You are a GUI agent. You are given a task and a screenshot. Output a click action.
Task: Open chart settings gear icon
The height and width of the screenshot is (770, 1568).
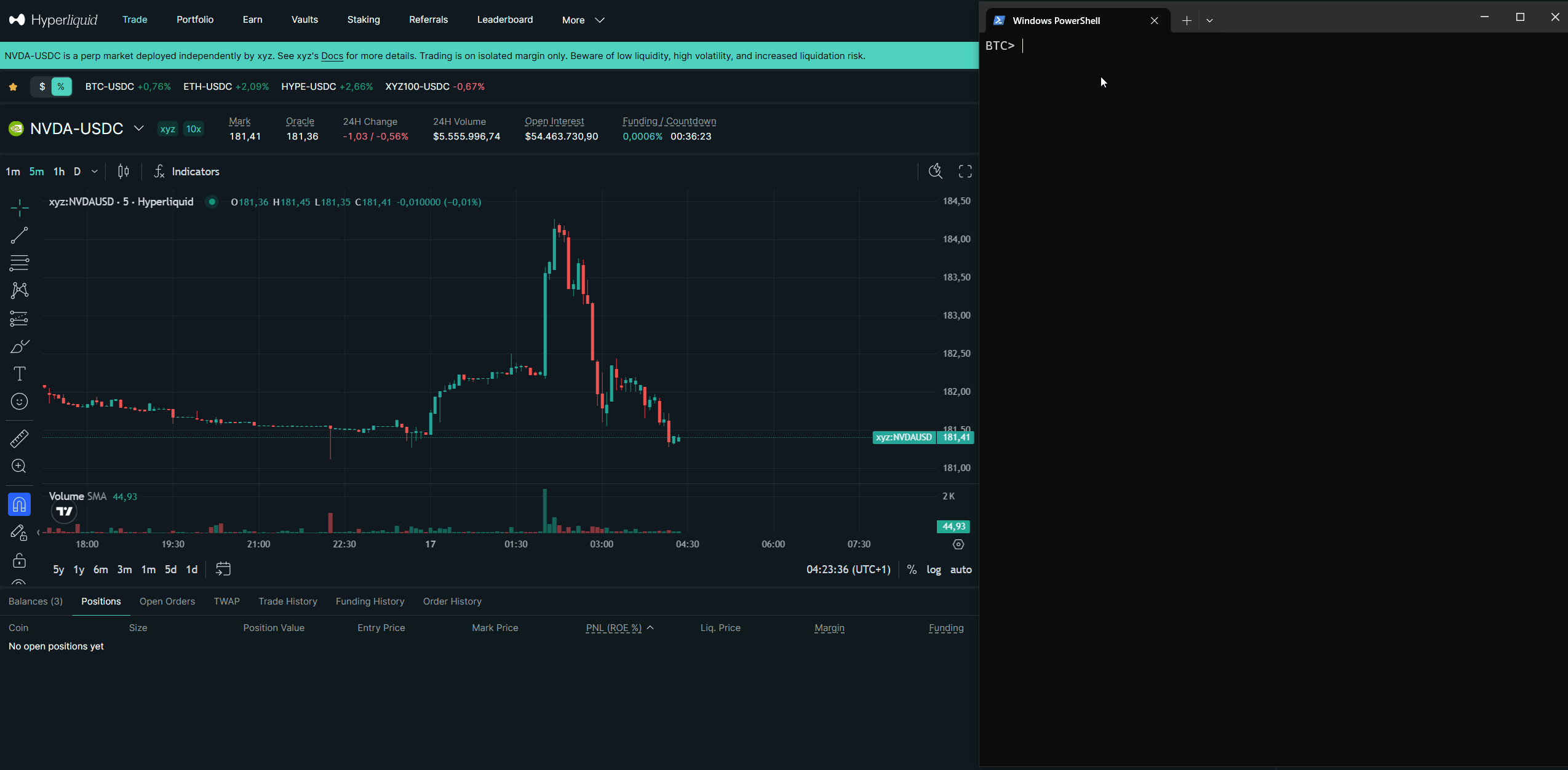[x=958, y=544]
